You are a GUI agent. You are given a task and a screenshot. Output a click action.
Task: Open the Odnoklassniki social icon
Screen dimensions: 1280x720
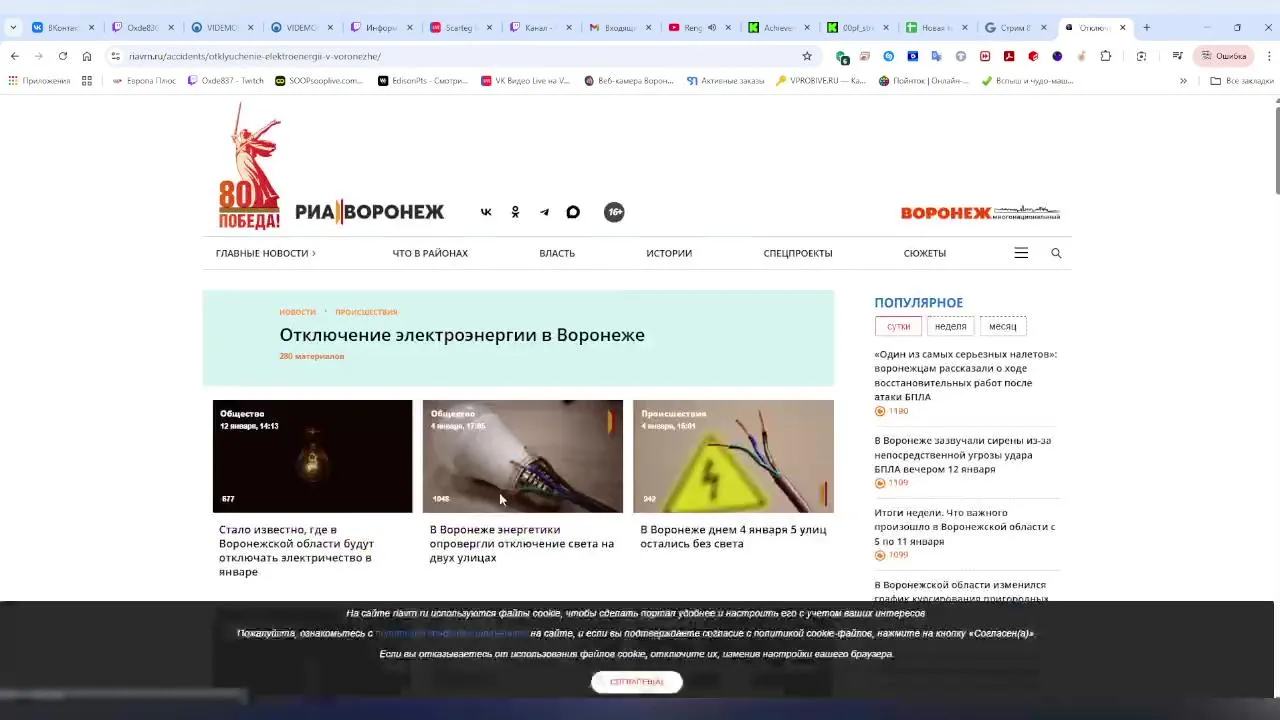point(515,212)
